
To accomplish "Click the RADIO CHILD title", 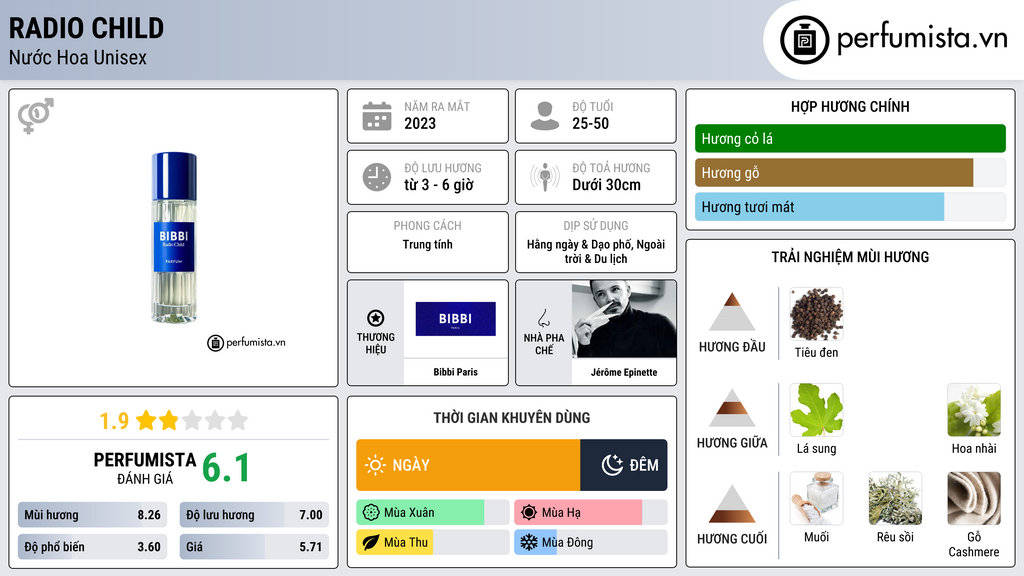I will click(x=86, y=28).
